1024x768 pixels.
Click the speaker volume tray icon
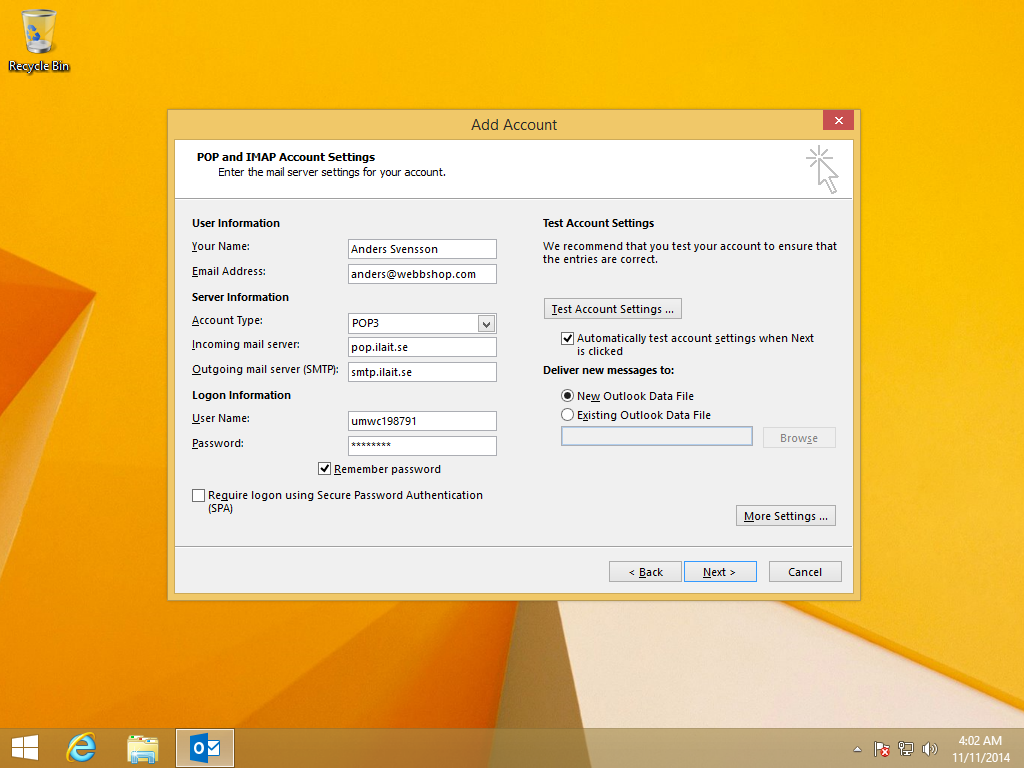tap(930, 748)
